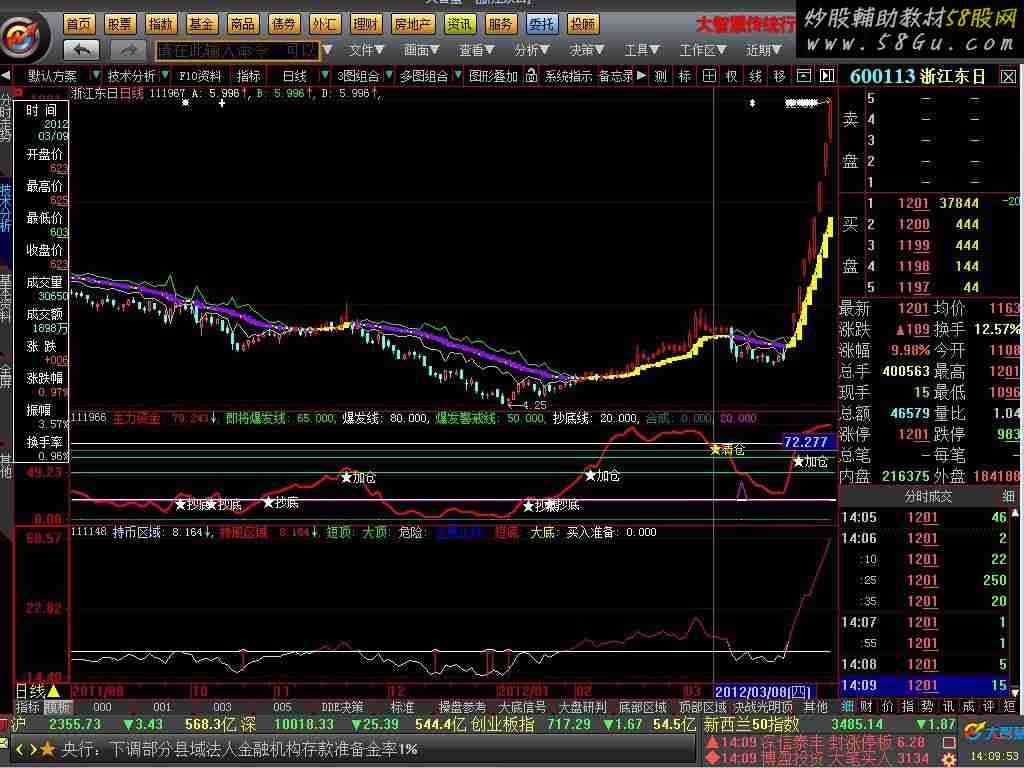The width and height of the screenshot is (1024, 768).
Task: Expand the 技术分析 dropdown arrow
Action: (165, 76)
